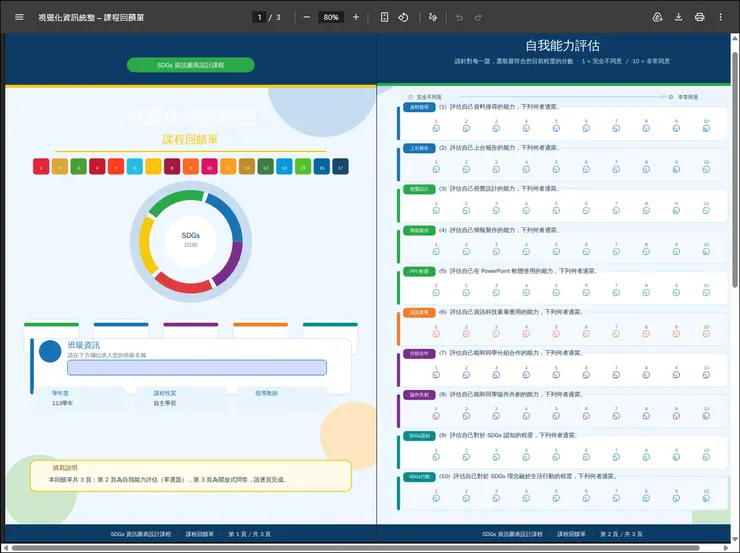Choose rating 8 for question (2) 上台報告

tap(646, 169)
